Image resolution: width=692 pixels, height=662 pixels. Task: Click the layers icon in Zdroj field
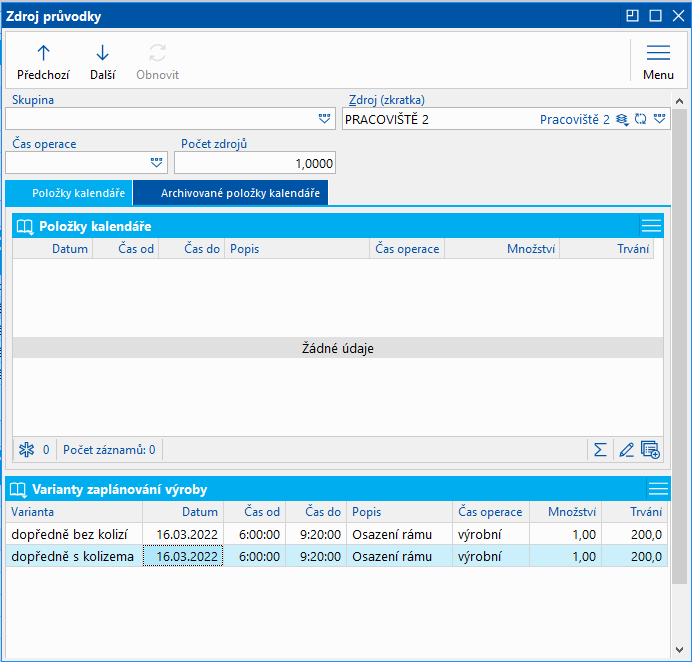pos(622,119)
